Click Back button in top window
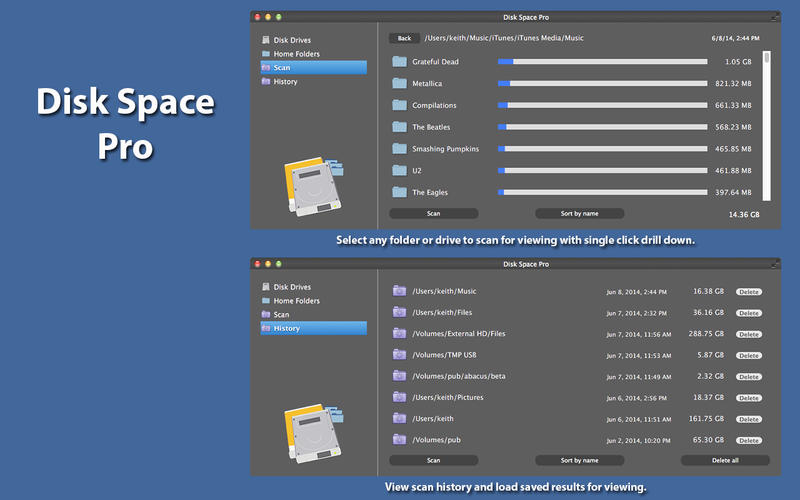The height and width of the screenshot is (500, 800). (404, 38)
